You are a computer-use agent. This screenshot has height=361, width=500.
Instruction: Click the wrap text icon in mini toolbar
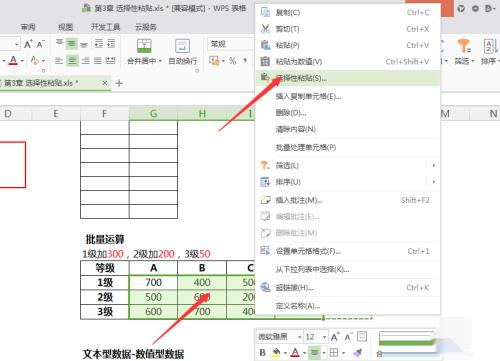tap(362, 337)
